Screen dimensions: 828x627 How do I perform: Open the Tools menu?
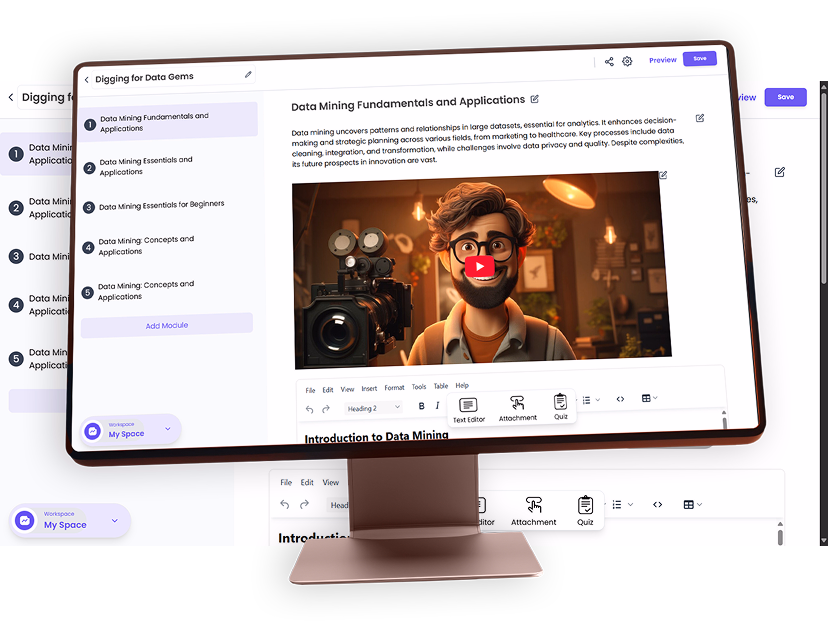pos(419,387)
